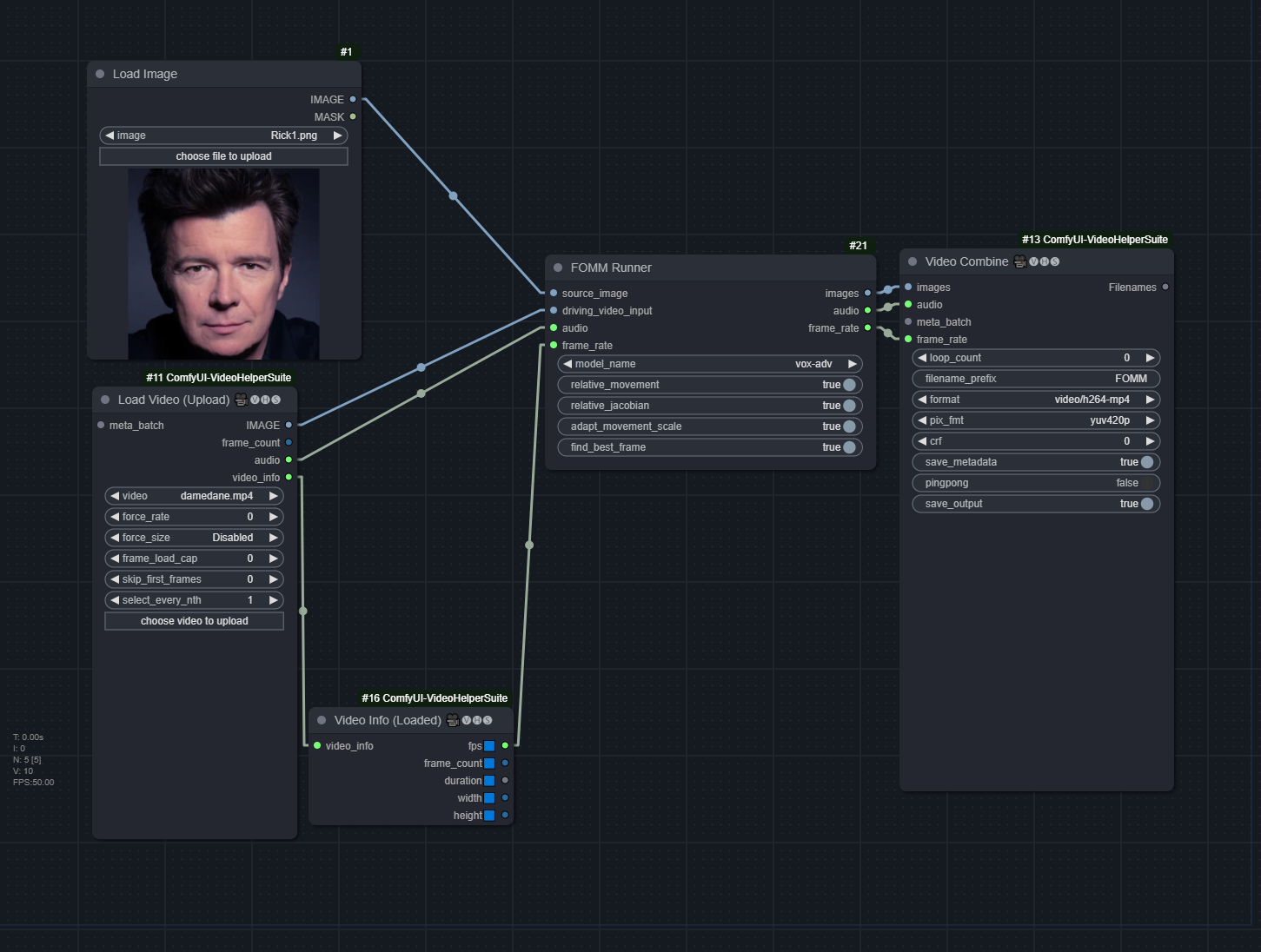This screenshot has height=952, width=1261.
Task: Disable the find_best_frame toggle
Action: point(849,447)
